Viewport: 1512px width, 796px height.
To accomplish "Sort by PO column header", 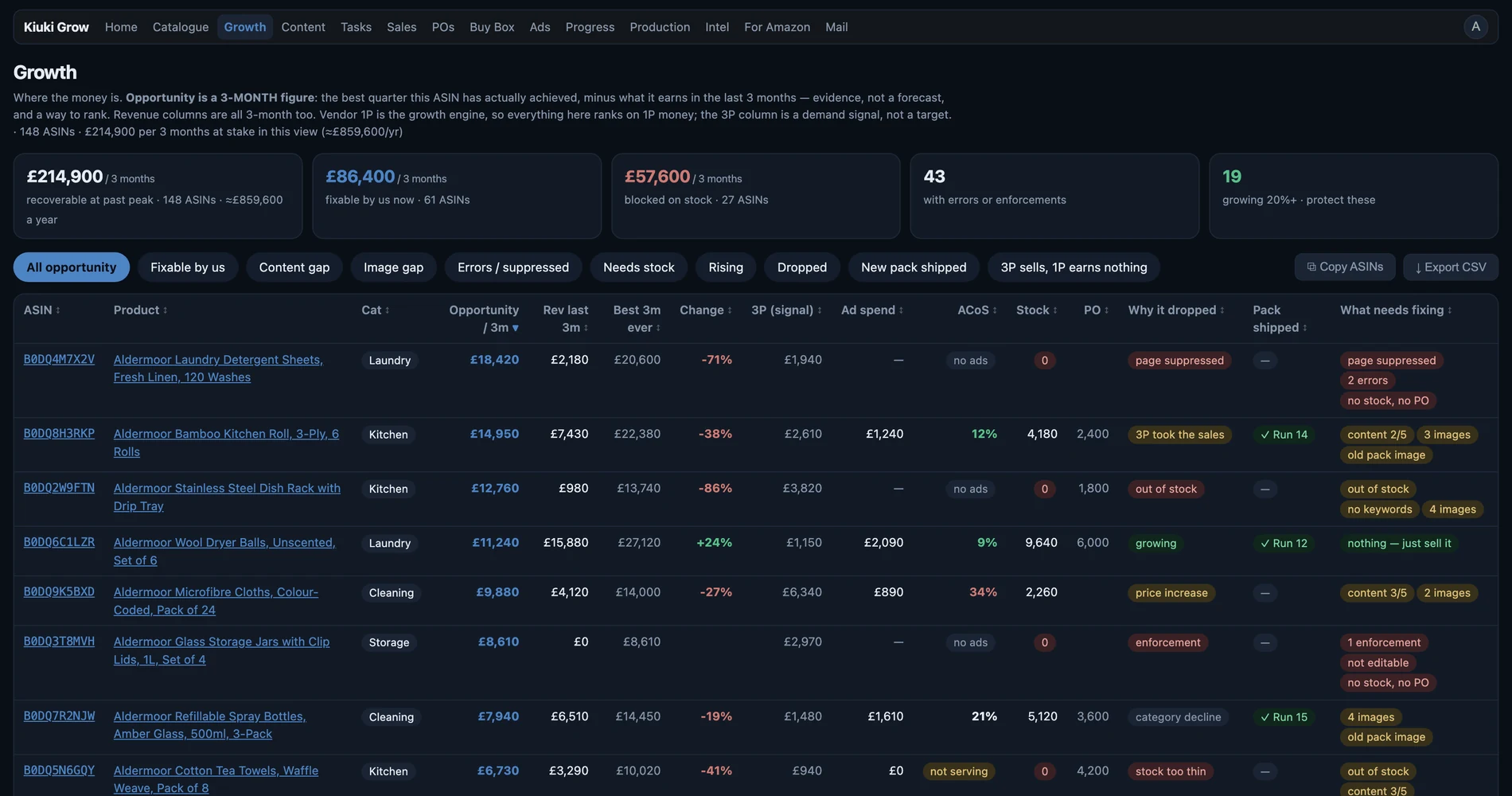I will [x=1097, y=310].
